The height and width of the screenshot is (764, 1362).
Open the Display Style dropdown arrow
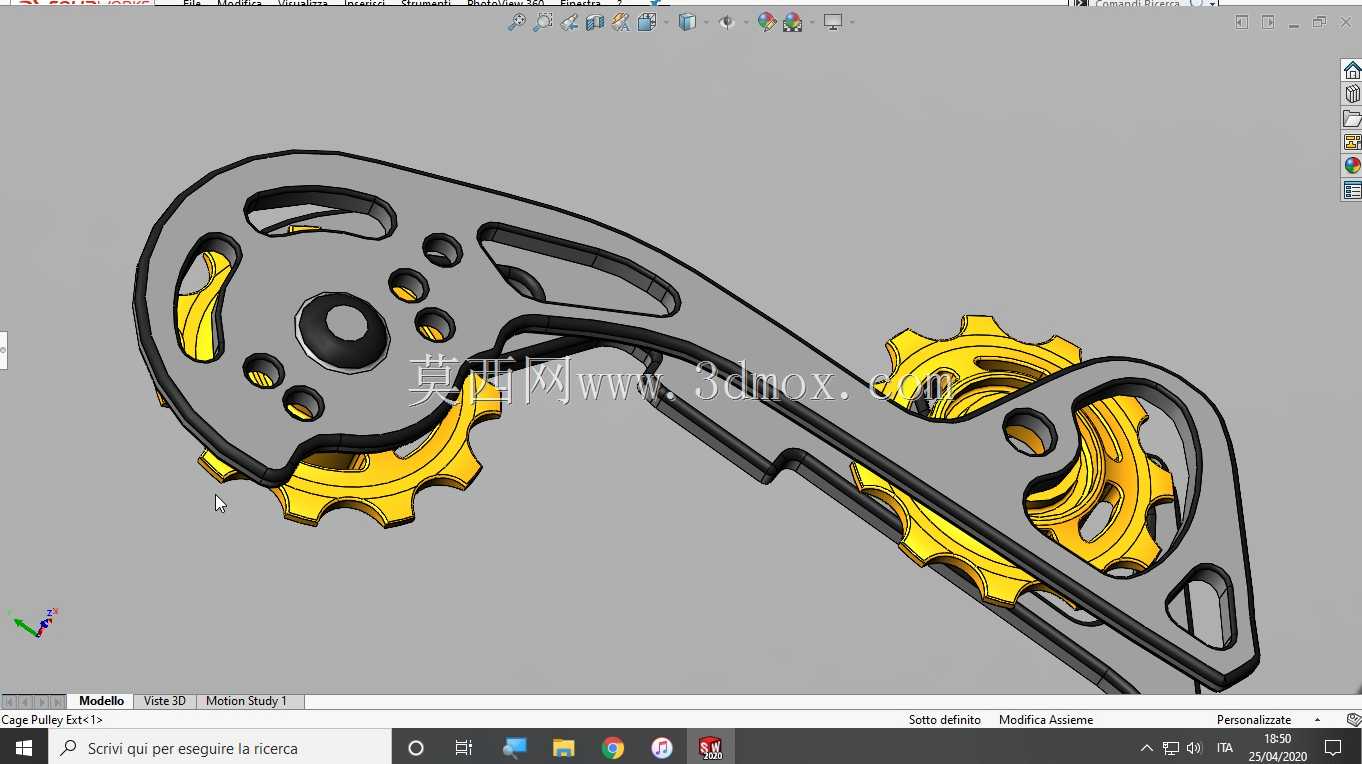pos(706,22)
